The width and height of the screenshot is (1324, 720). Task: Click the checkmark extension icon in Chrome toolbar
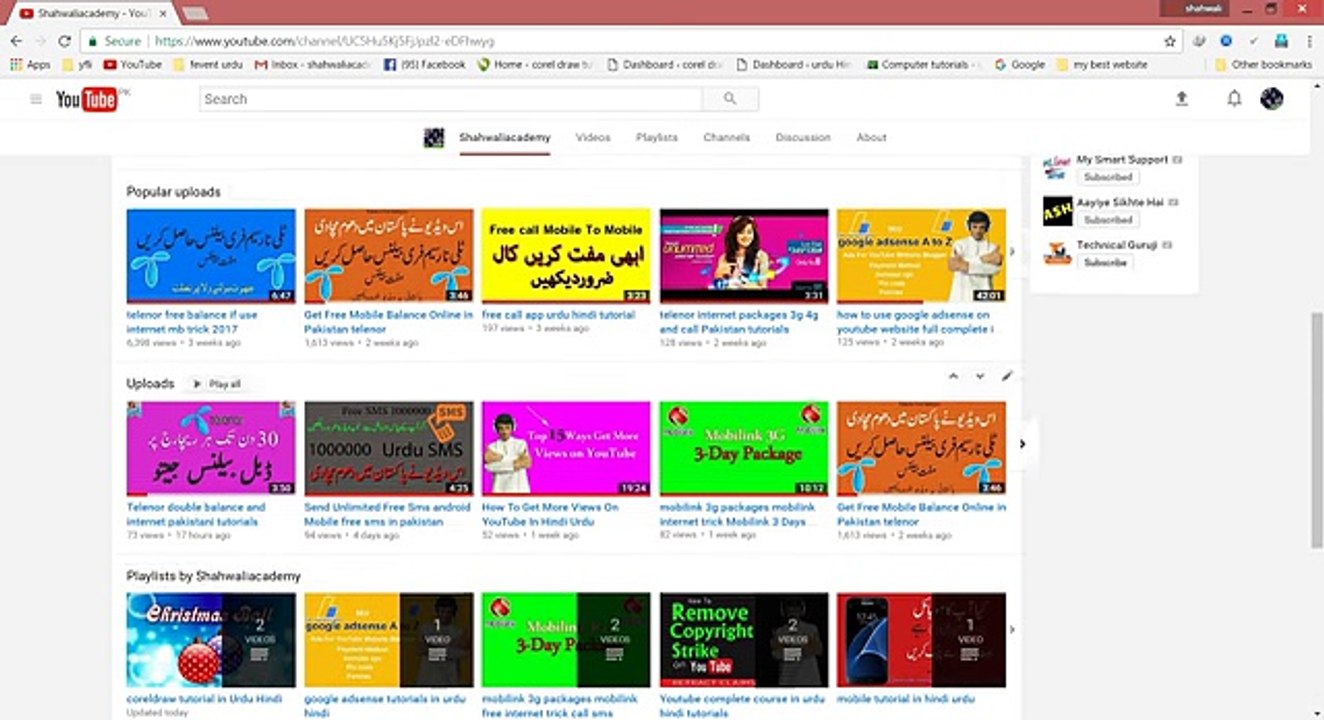[x=1253, y=41]
